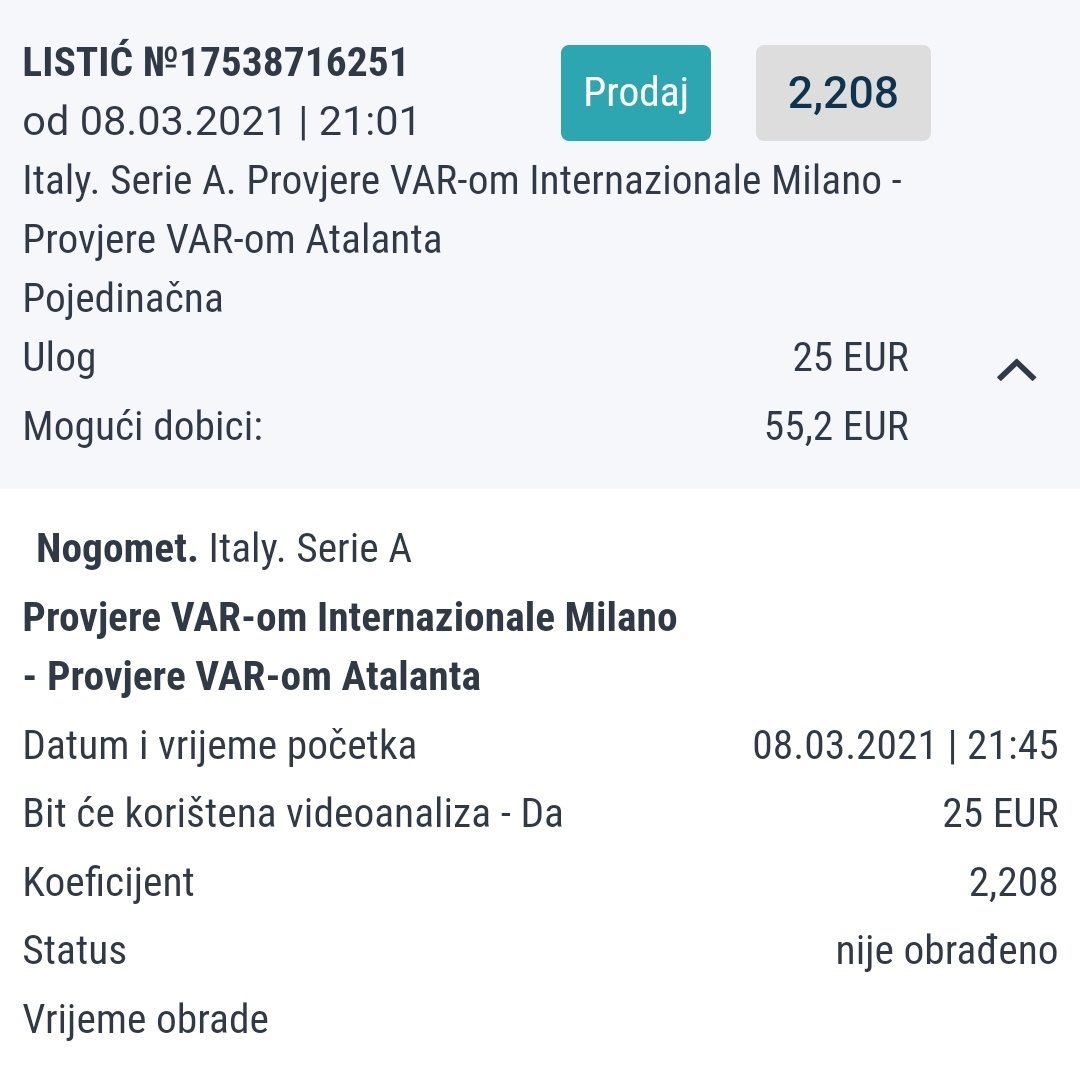
Task: Click the Nogomet. Italy. Serie A category line
Action: (223, 549)
